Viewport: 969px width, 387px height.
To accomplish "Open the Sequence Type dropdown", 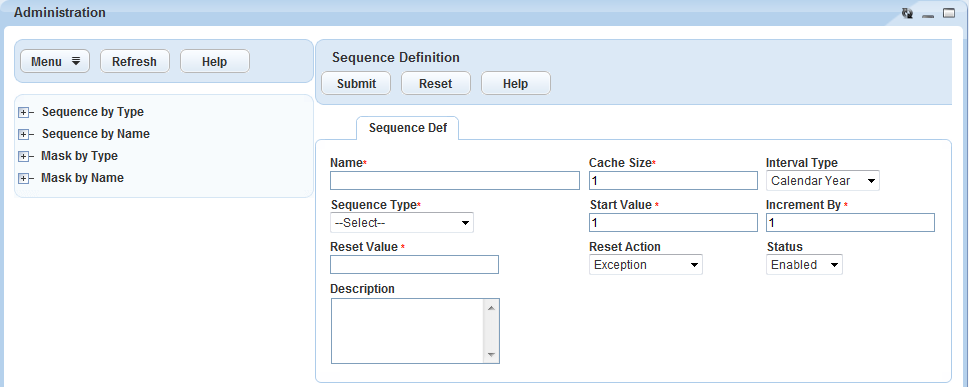I will pyautogui.click(x=402, y=223).
